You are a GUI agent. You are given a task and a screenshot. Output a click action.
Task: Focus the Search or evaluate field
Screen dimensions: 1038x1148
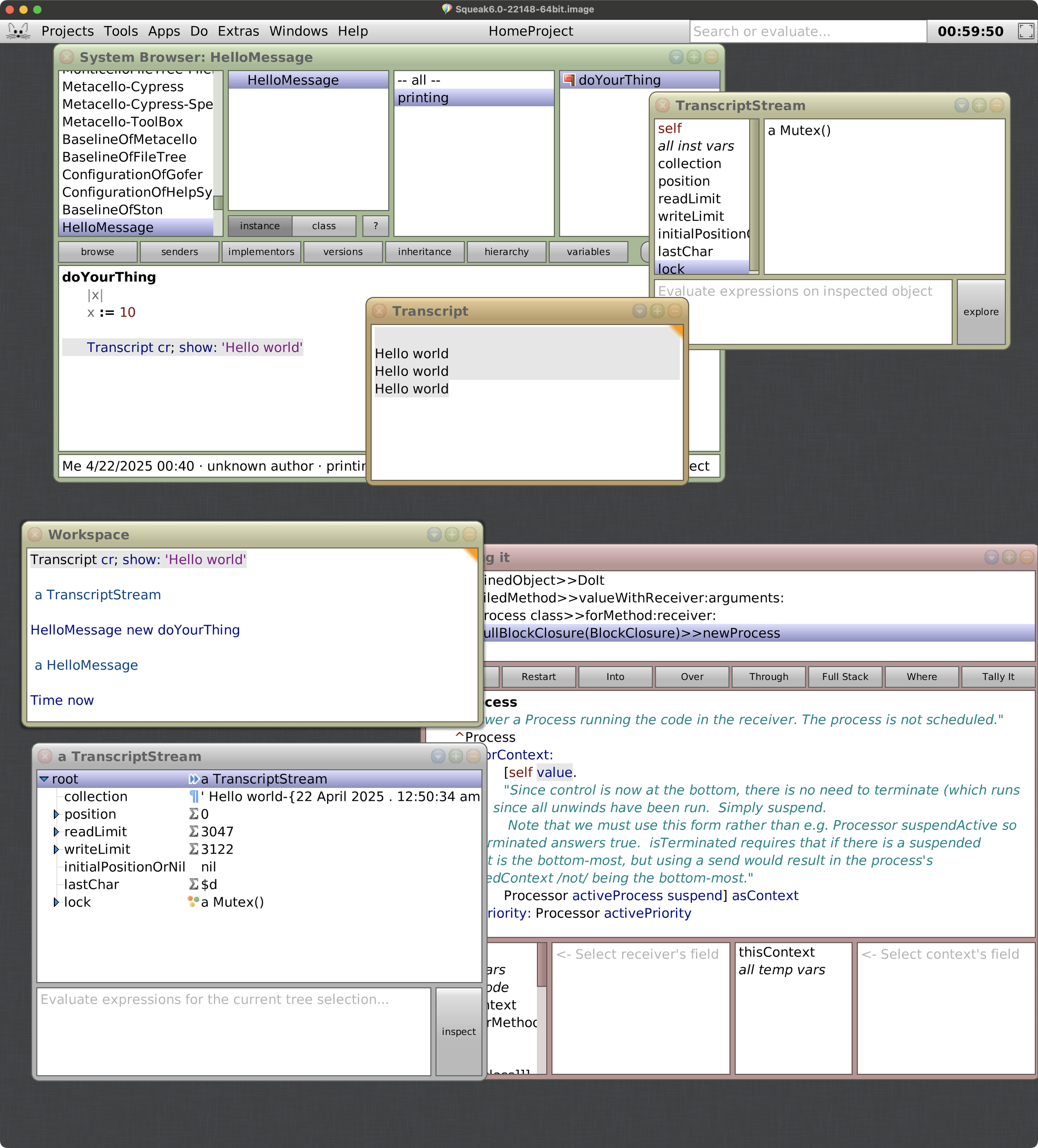(x=808, y=31)
